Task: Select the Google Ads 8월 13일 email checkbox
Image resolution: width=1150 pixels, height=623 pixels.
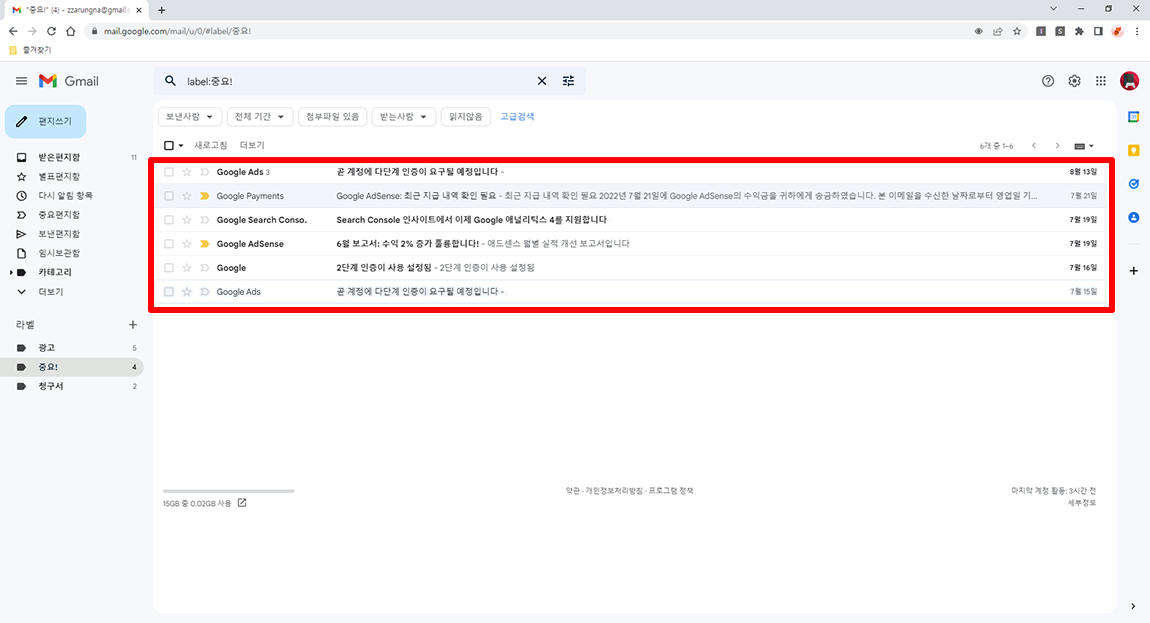Action: click(169, 172)
